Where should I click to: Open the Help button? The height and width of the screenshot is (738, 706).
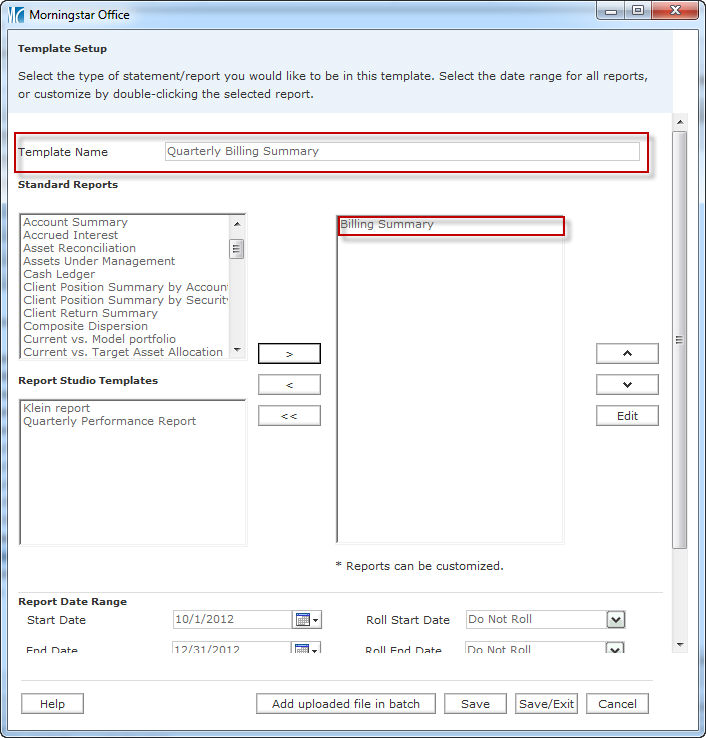52,704
